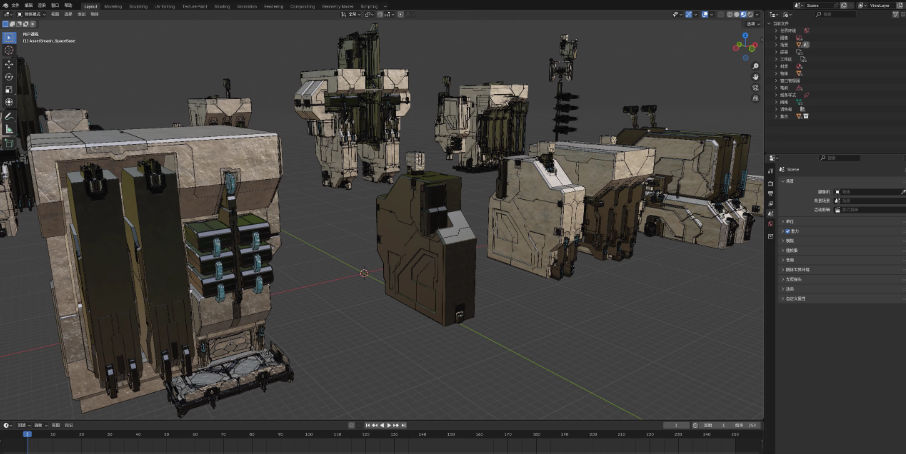
Task: Uncheck the Gravity (重力) checkbox
Action: click(789, 231)
